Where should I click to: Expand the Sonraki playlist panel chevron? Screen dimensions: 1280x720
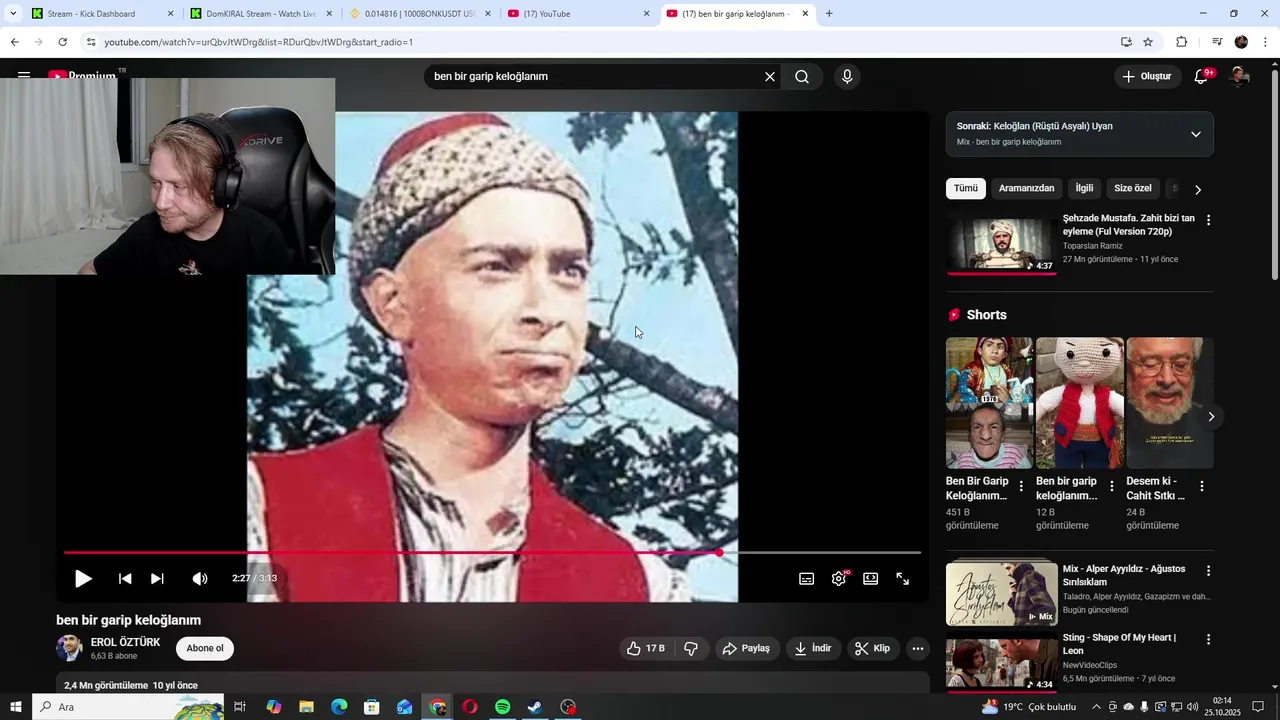[1195, 134]
